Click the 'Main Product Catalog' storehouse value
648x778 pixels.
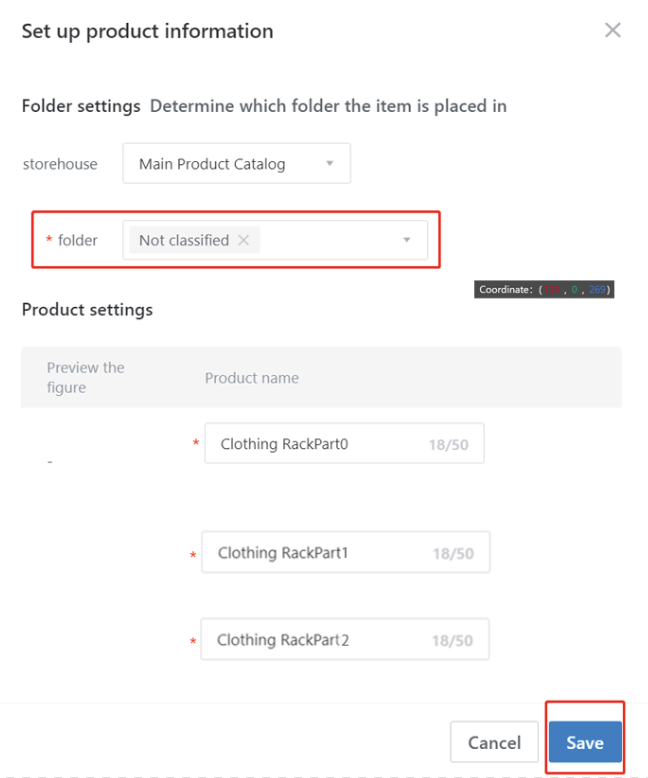(212, 164)
